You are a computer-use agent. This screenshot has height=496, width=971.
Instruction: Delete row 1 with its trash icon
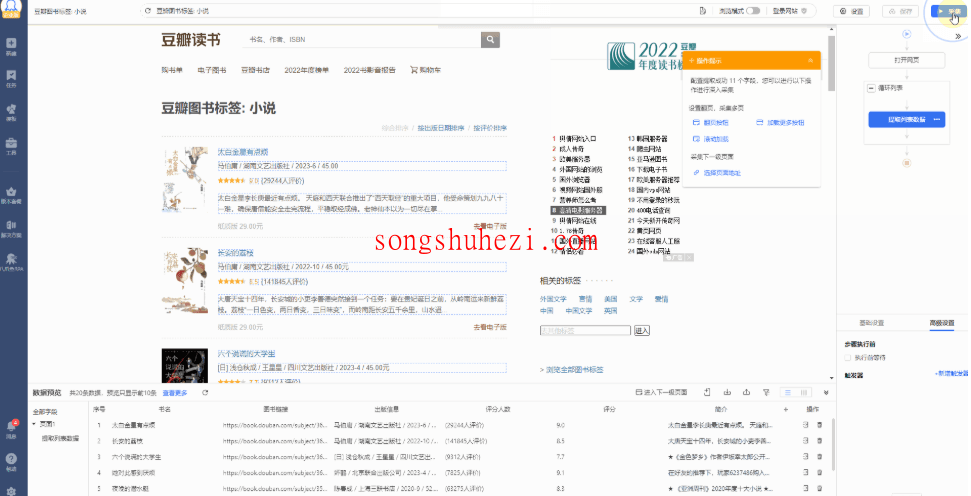(x=819, y=425)
